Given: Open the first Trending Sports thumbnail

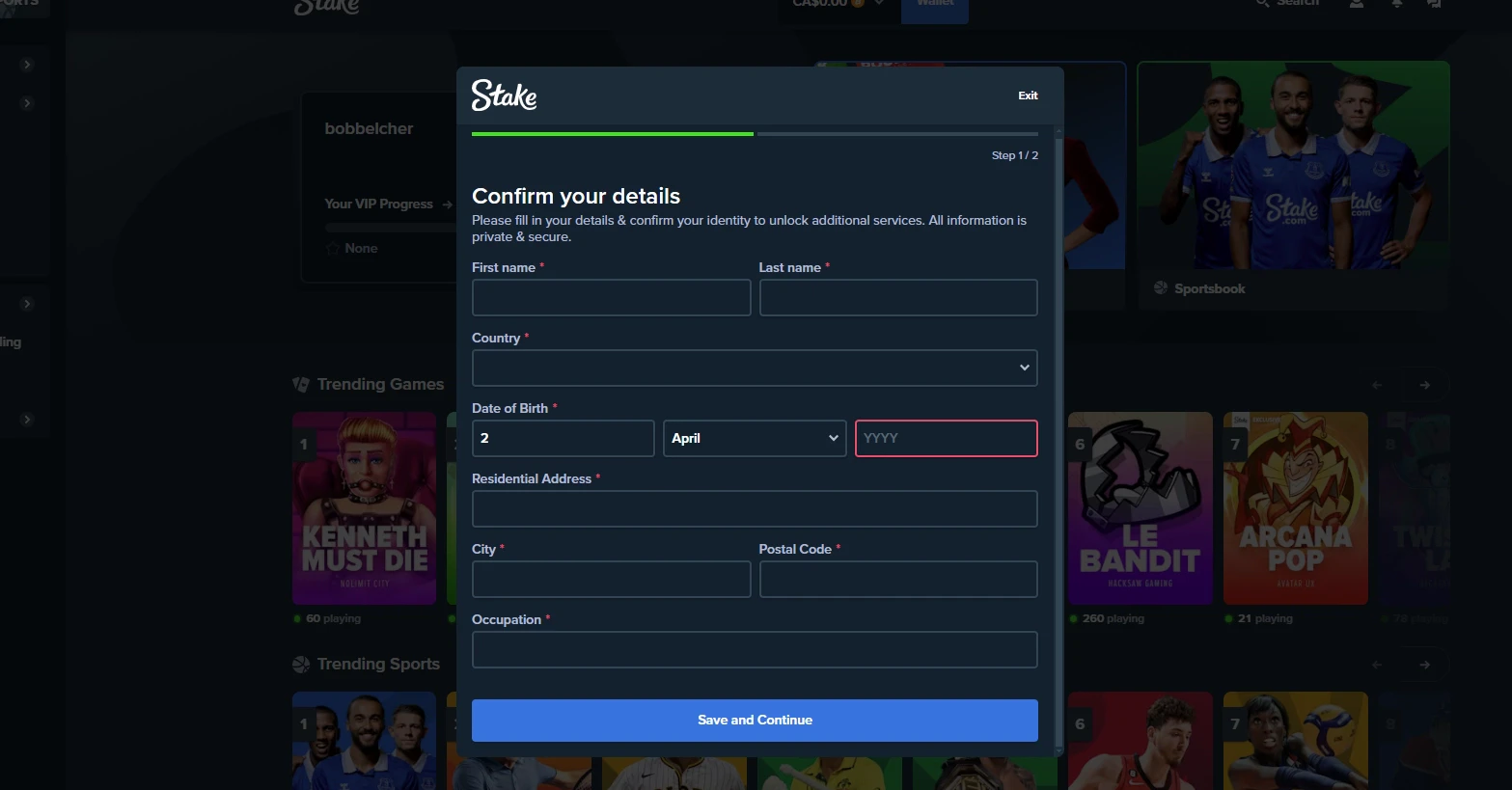Looking at the screenshot, I should click(x=364, y=741).
